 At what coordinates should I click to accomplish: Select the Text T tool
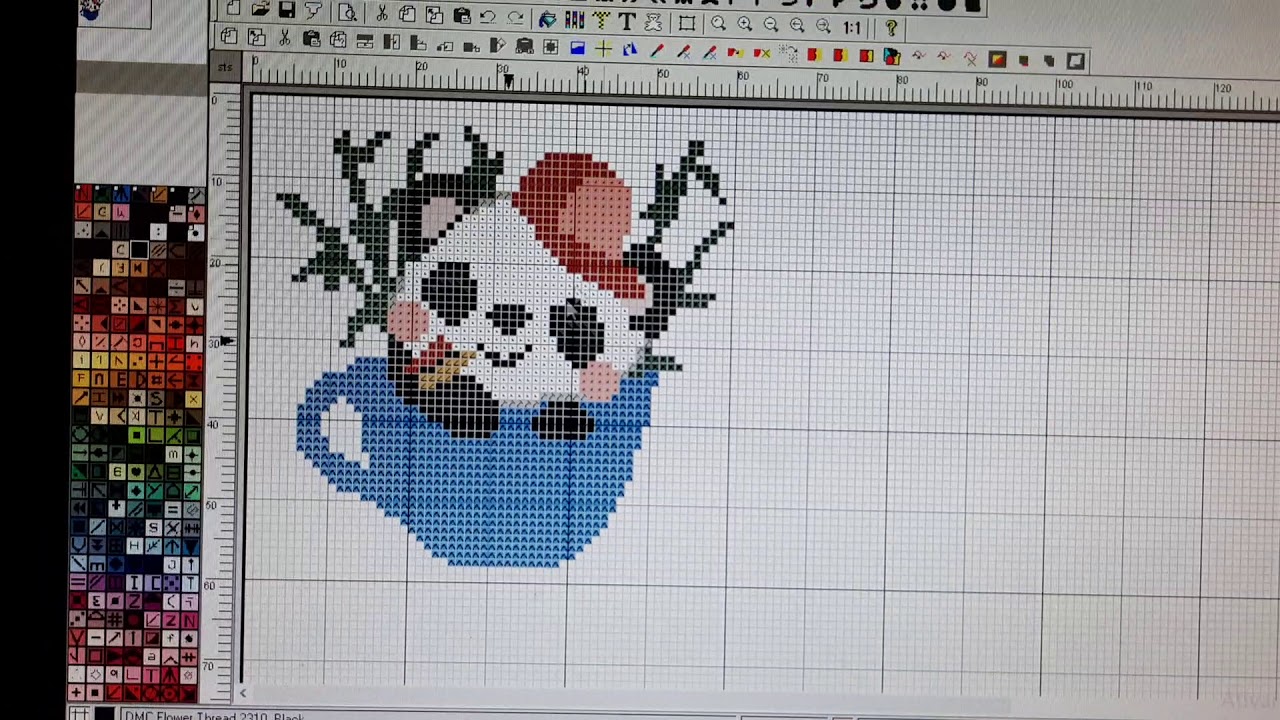tap(627, 21)
